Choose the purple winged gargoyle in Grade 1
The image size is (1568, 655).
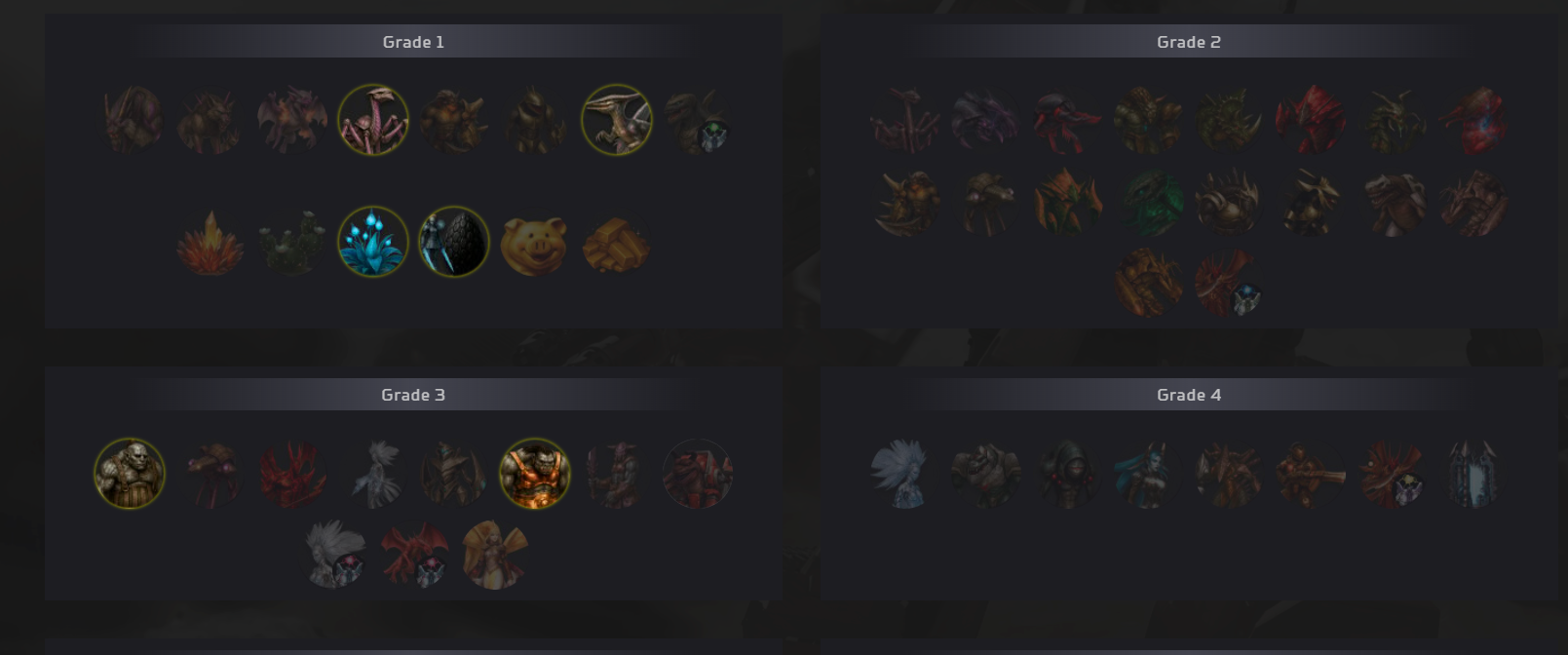[x=291, y=120]
